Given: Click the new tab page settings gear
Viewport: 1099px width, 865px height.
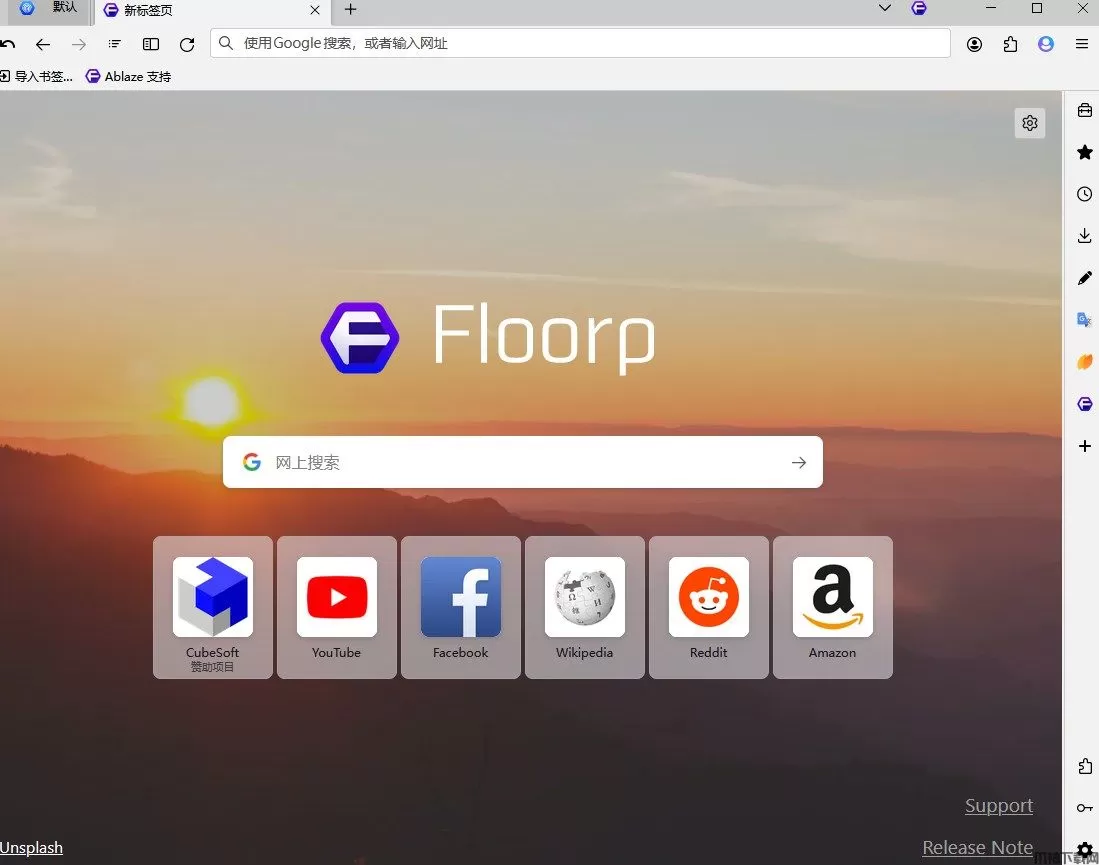Looking at the screenshot, I should coord(1030,123).
